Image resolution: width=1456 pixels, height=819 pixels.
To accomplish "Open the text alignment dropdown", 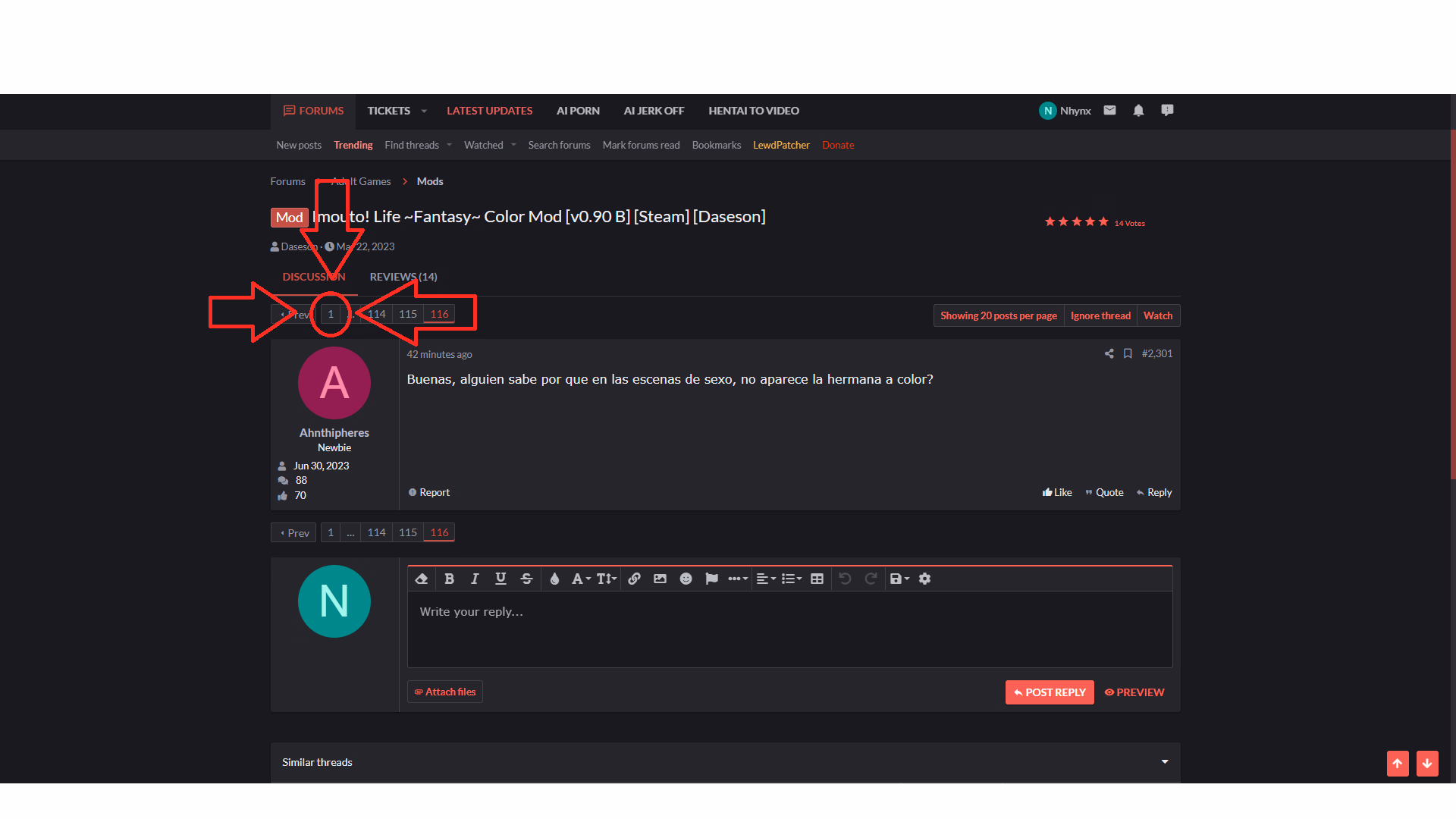I will click(x=766, y=579).
